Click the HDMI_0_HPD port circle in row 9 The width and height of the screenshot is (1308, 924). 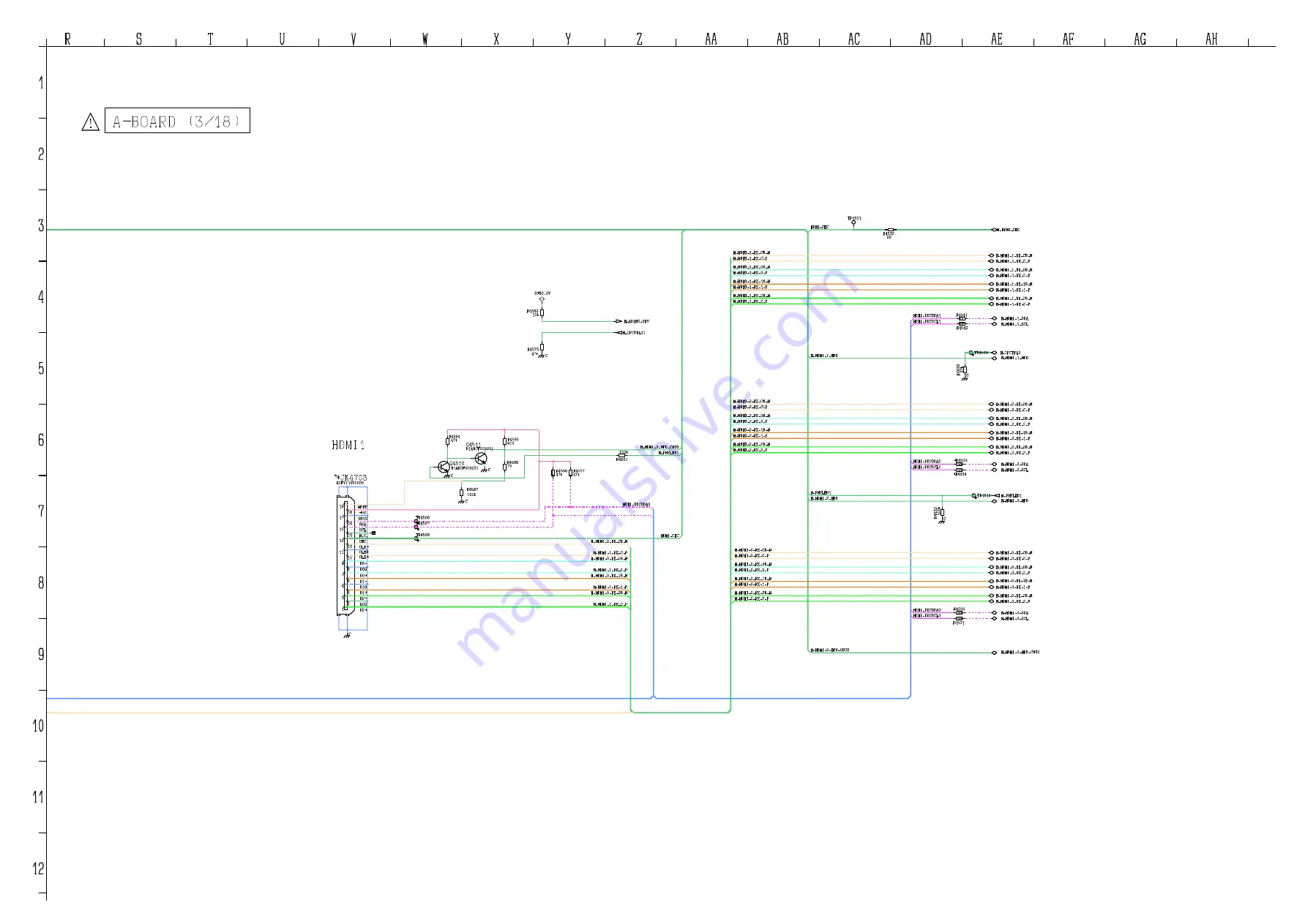(994, 653)
